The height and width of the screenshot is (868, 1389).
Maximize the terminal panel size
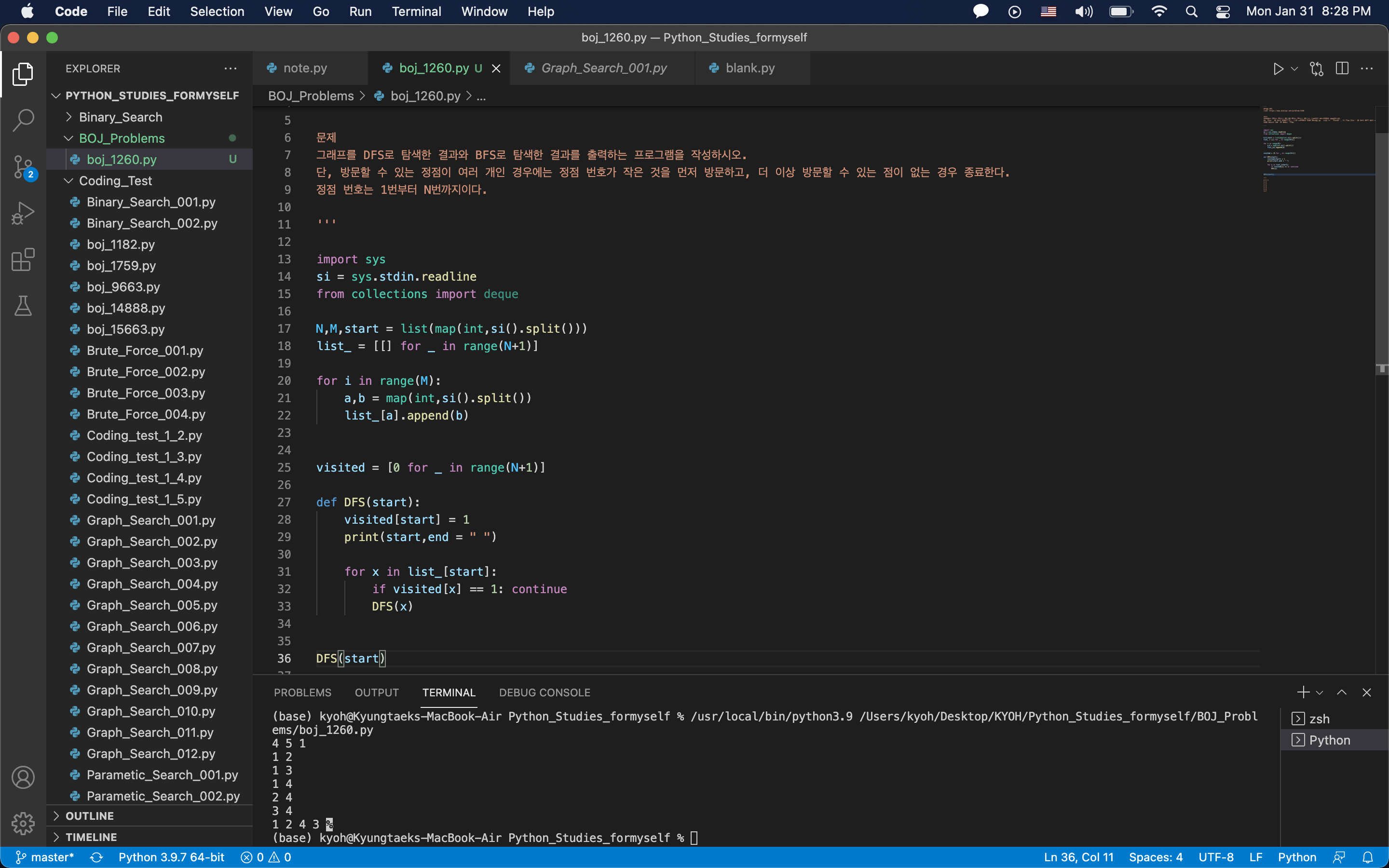1341,692
